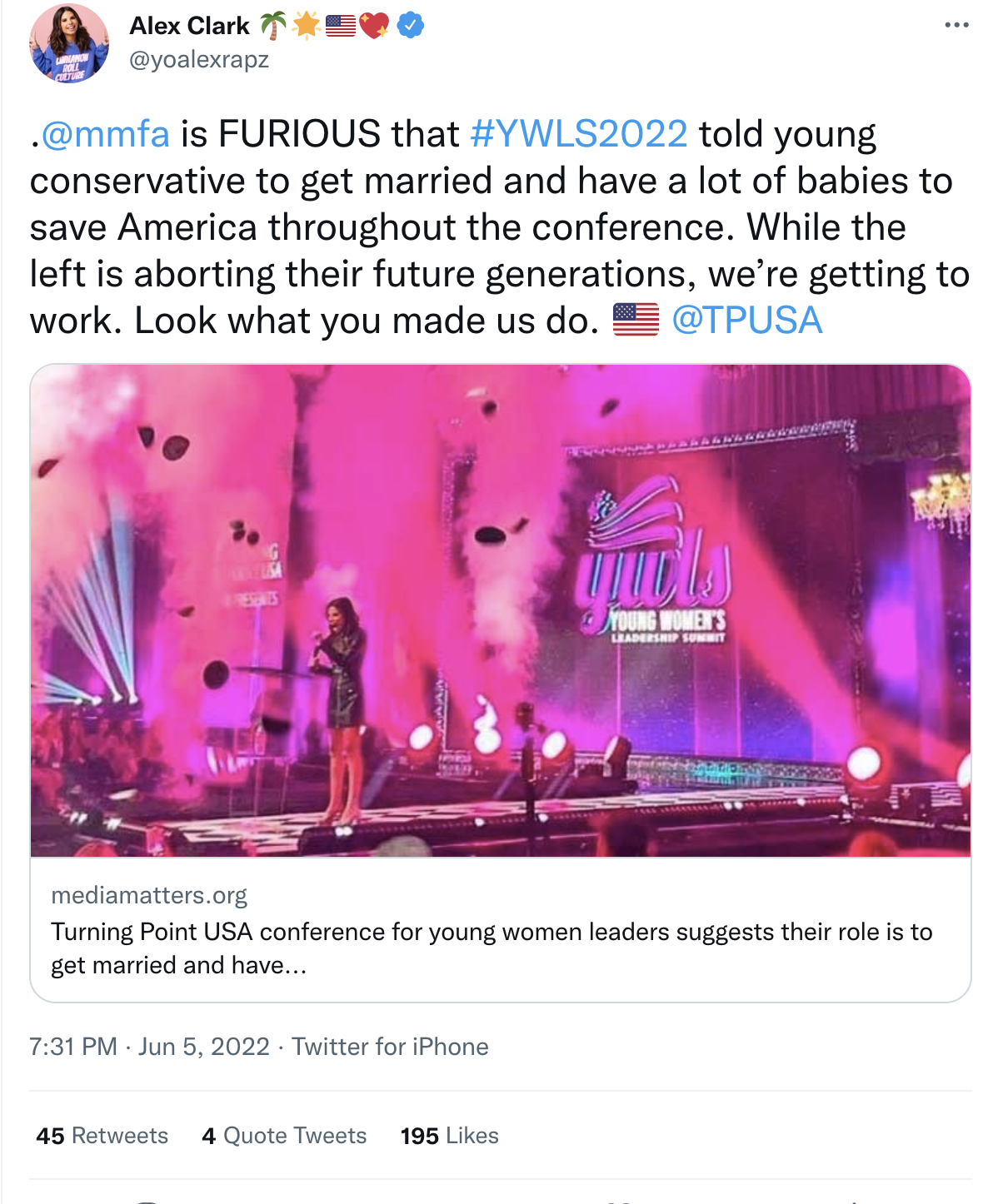Open the #YWLS2022 hashtag

pos(579,134)
